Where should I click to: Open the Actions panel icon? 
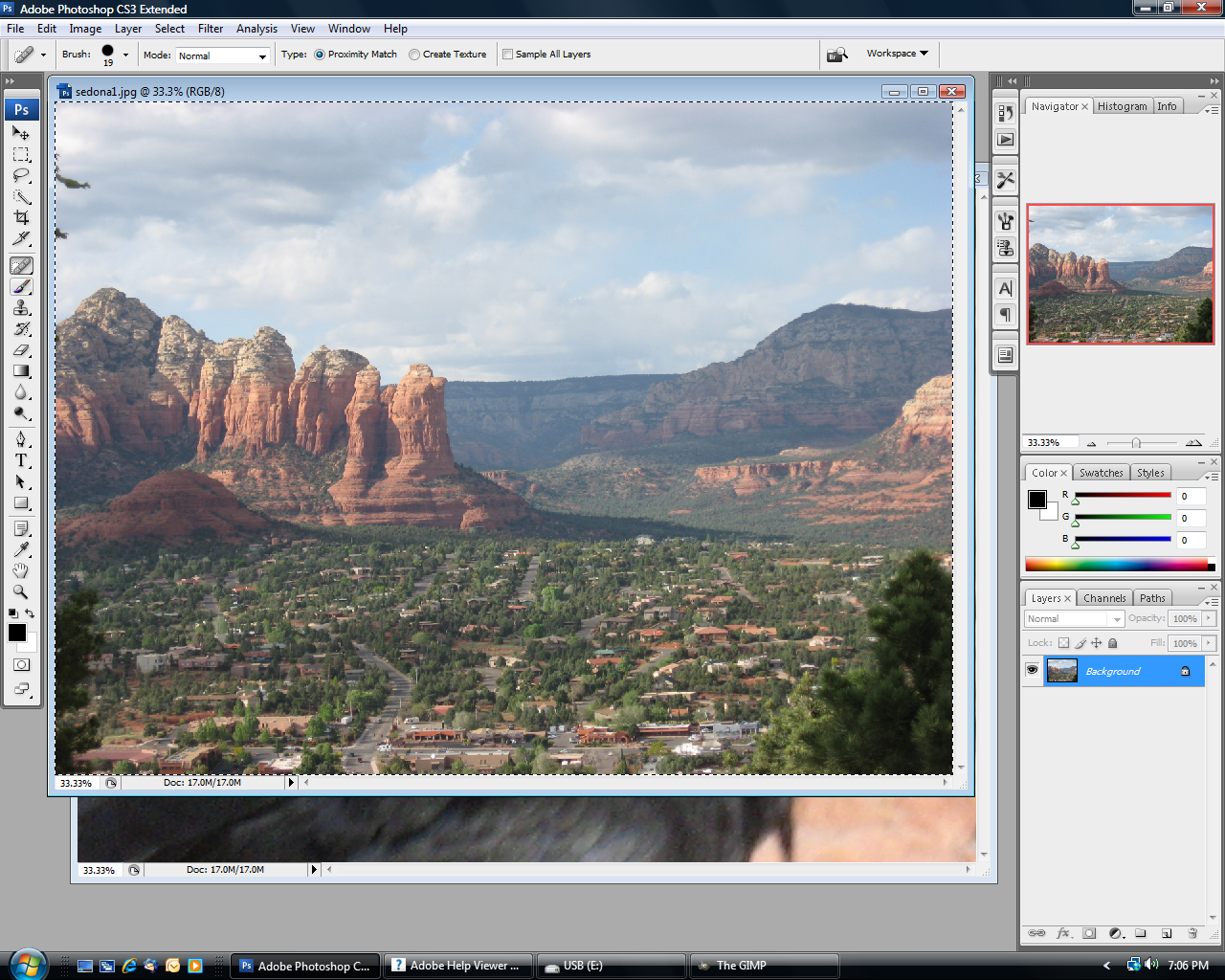point(1005,140)
